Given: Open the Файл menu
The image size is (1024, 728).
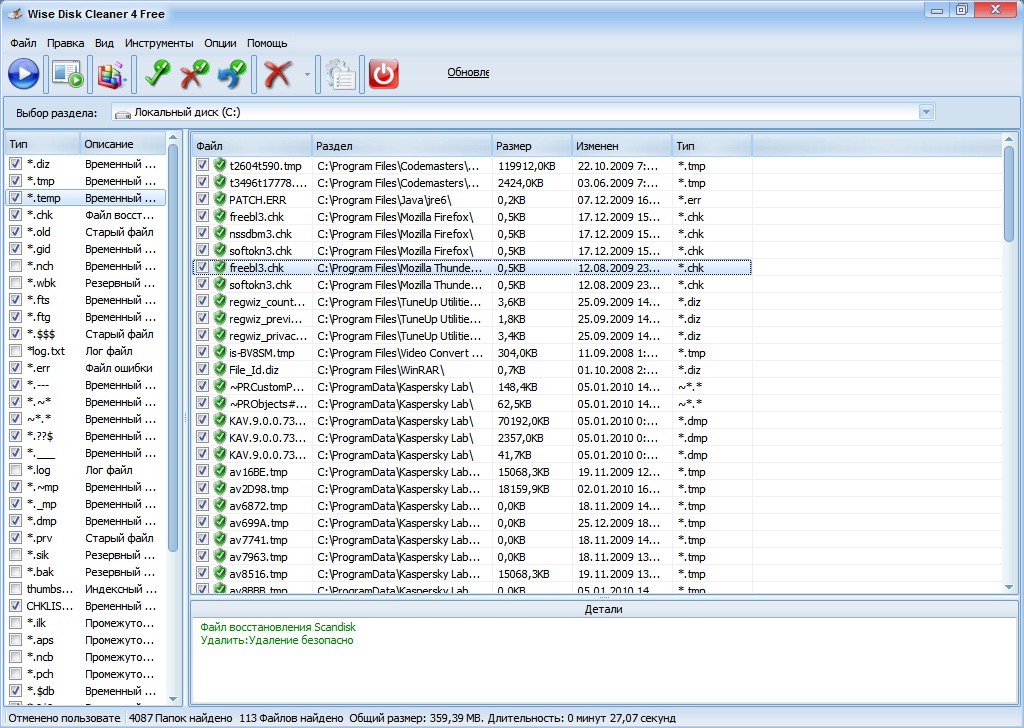Looking at the screenshot, I should pyautogui.click(x=24, y=43).
